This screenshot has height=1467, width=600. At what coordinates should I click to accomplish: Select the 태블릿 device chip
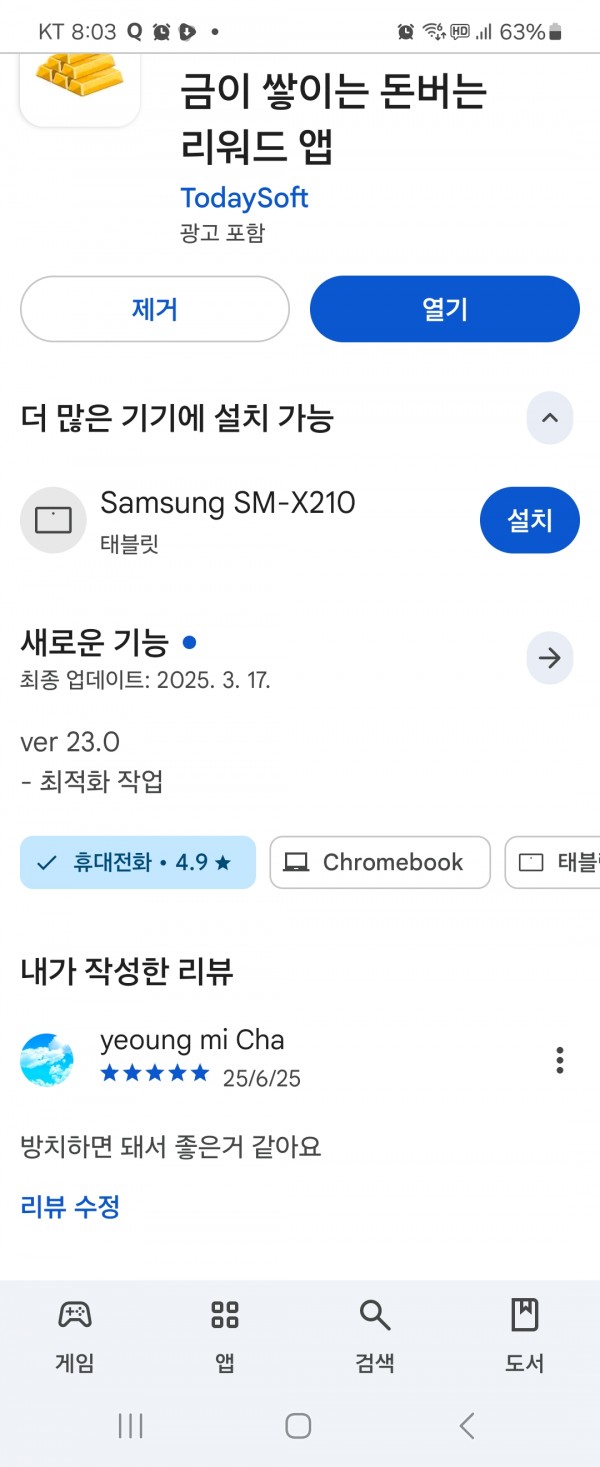[x=552, y=862]
